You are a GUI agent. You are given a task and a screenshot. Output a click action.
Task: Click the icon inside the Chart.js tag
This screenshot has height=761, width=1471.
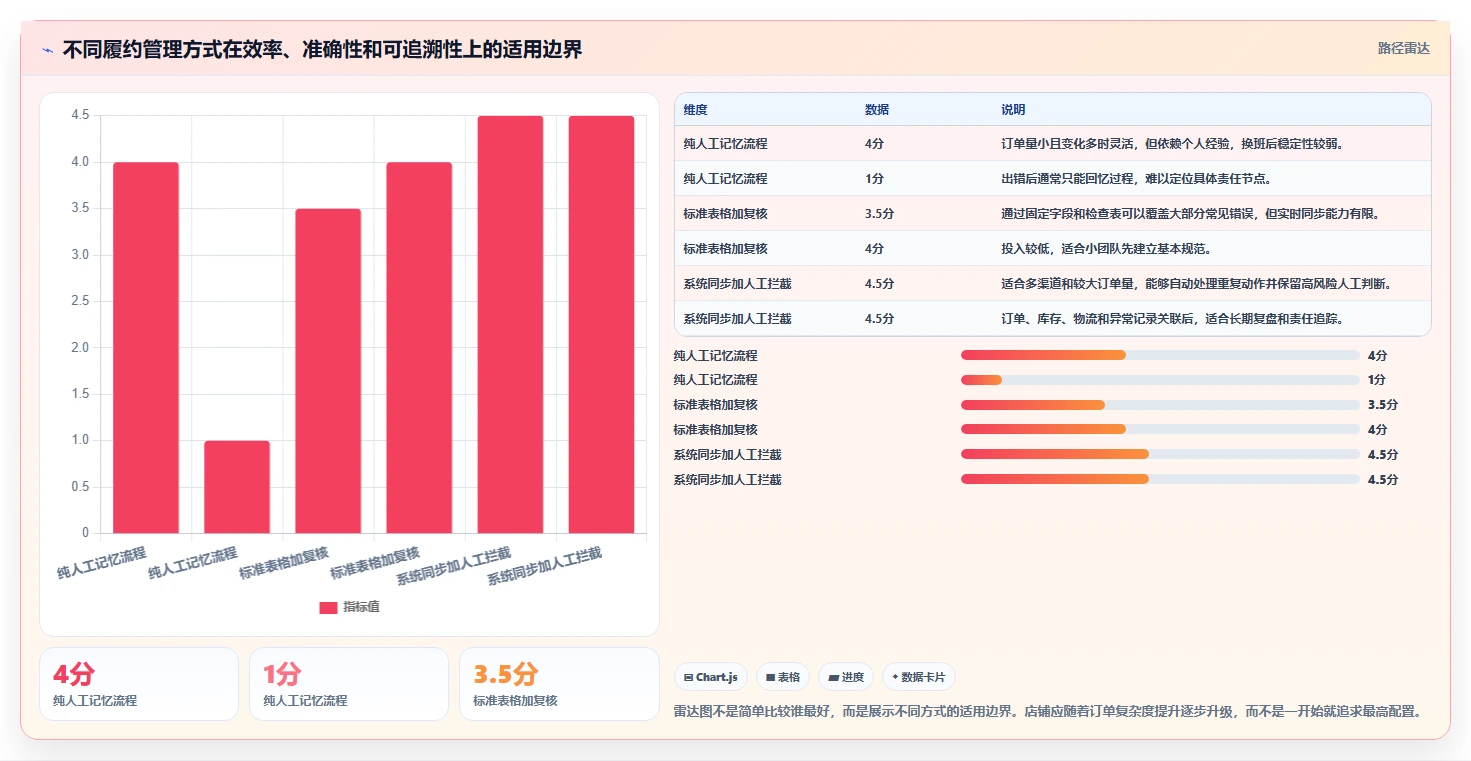click(689, 677)
